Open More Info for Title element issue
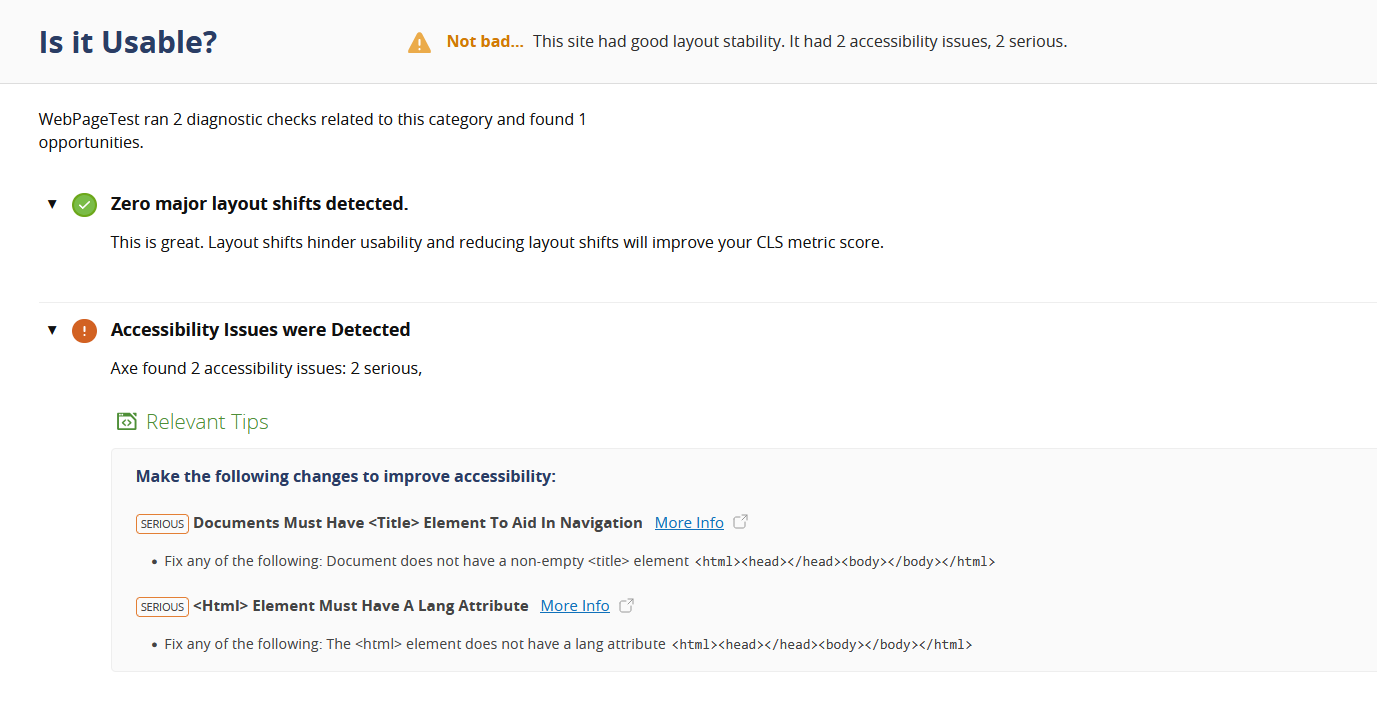This screenshot has width=1377, height=706. tap(689, 522)
